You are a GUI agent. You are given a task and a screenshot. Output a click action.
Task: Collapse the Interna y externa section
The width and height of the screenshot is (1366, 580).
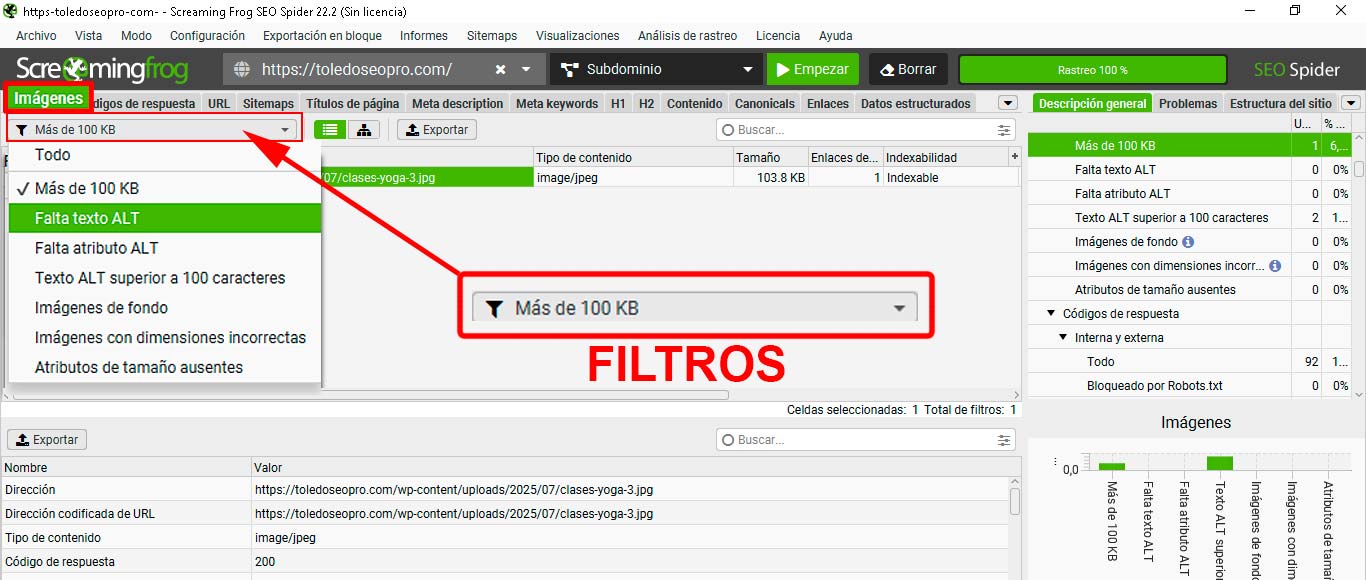pyautogui.click(x=1064, y=337)
